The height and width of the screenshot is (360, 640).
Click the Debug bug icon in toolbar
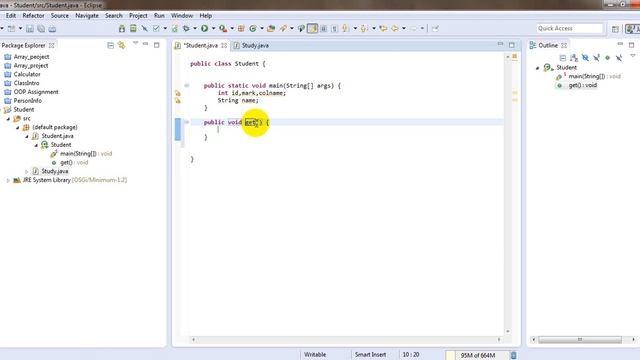pyautogui.click(x=186, y=28)
